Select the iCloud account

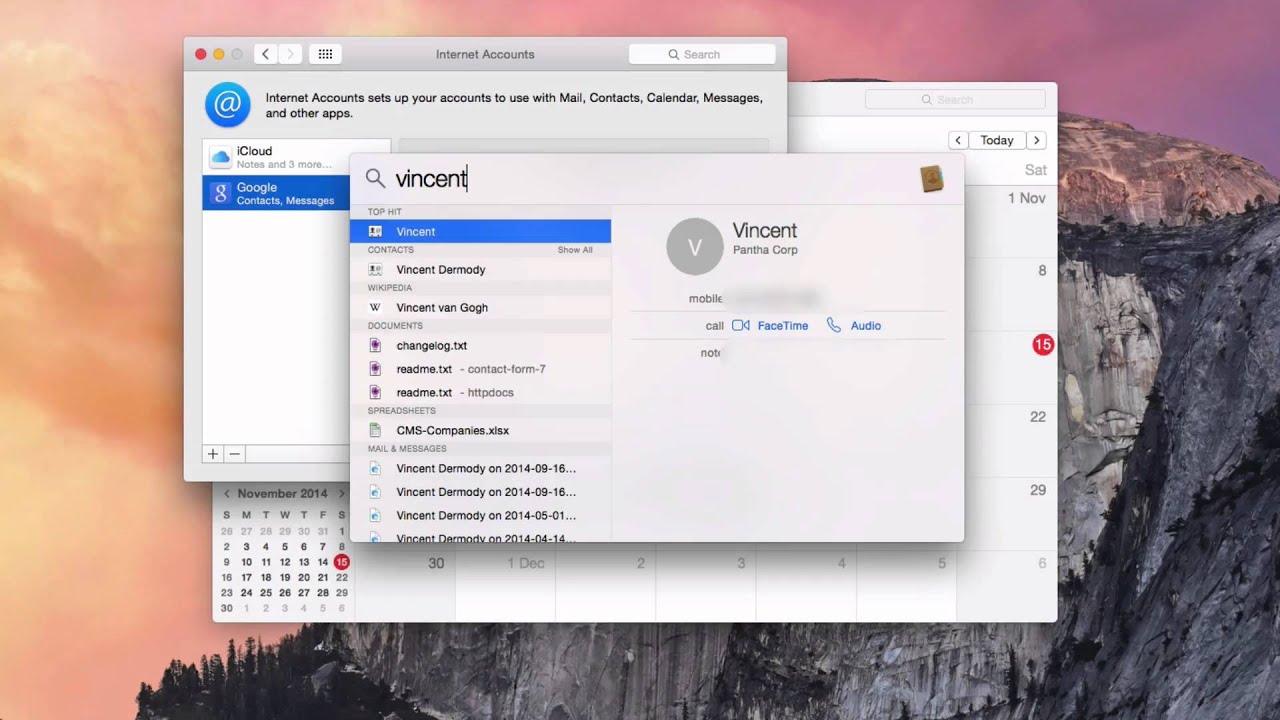(296, 157)
